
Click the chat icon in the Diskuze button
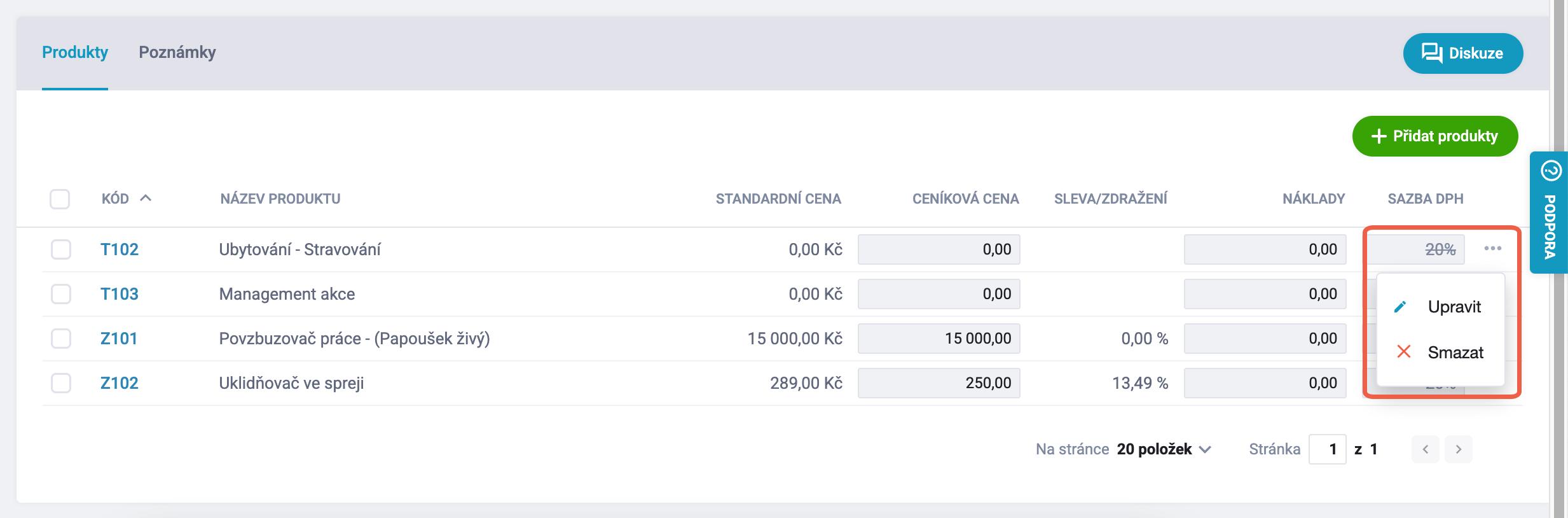1432,53
